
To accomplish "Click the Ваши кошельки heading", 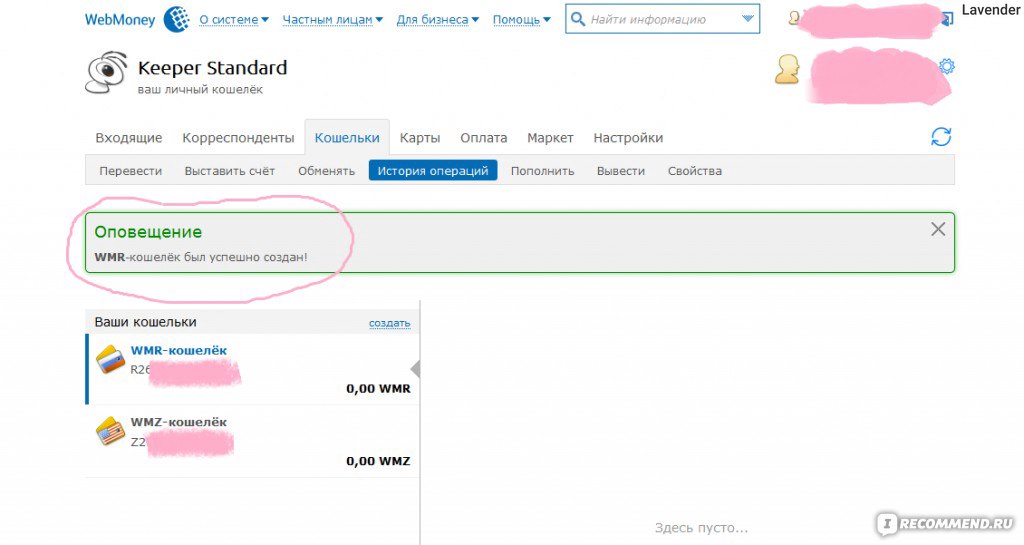I will (x=146, y=322).
